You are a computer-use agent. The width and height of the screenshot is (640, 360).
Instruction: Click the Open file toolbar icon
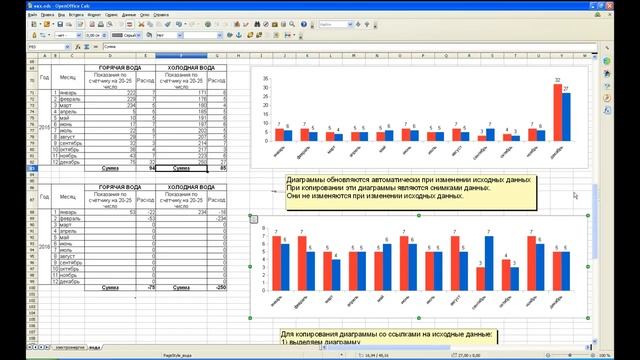pyautogui.click(x=47, y=24)
